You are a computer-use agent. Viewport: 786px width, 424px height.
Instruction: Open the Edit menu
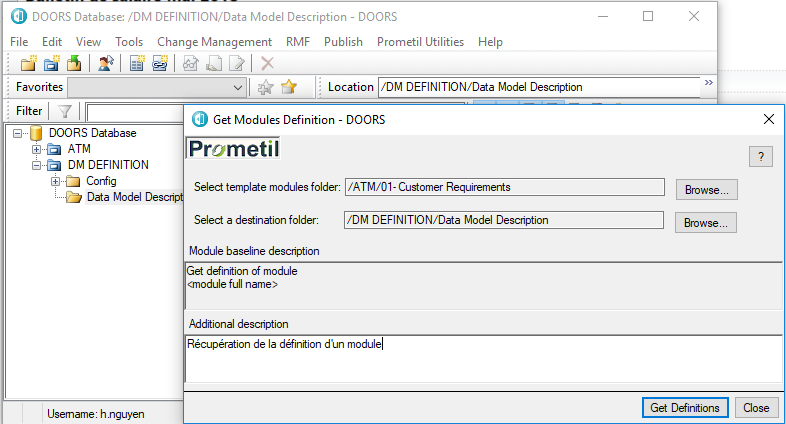[52, 42]
